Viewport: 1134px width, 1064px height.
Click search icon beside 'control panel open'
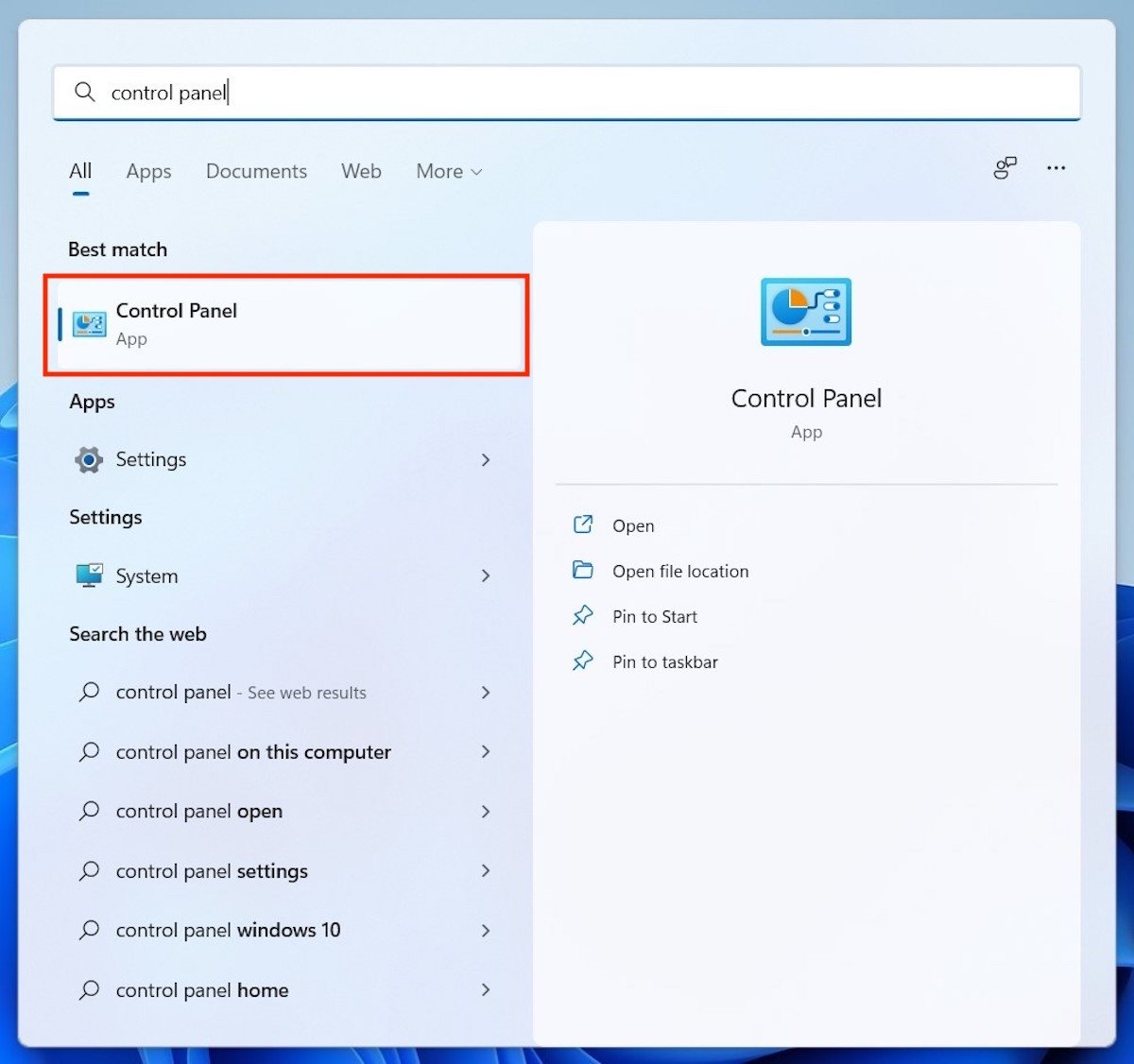(x=89, y=811)
